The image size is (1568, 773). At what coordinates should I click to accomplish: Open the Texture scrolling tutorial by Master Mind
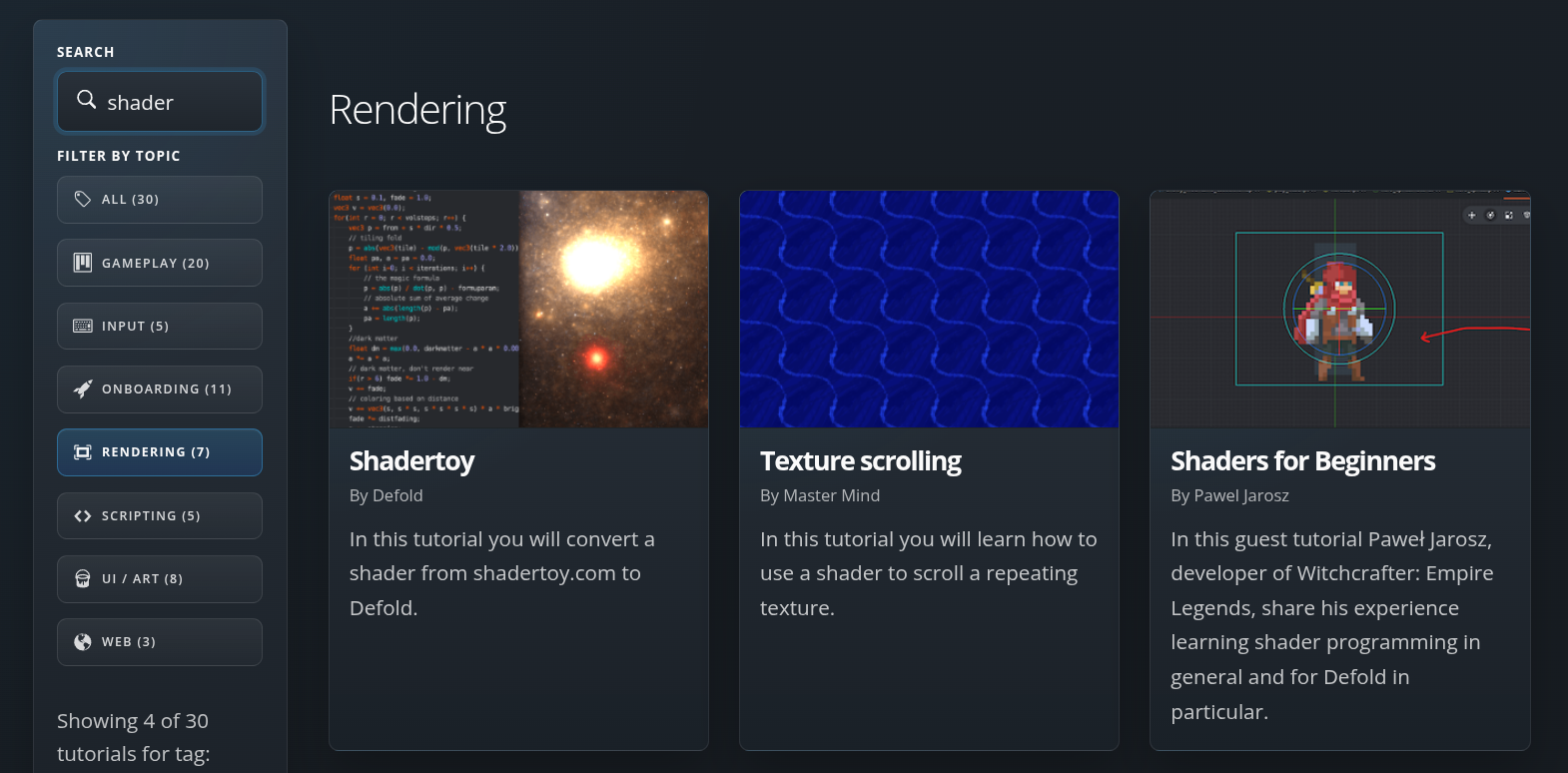point(860,460)
